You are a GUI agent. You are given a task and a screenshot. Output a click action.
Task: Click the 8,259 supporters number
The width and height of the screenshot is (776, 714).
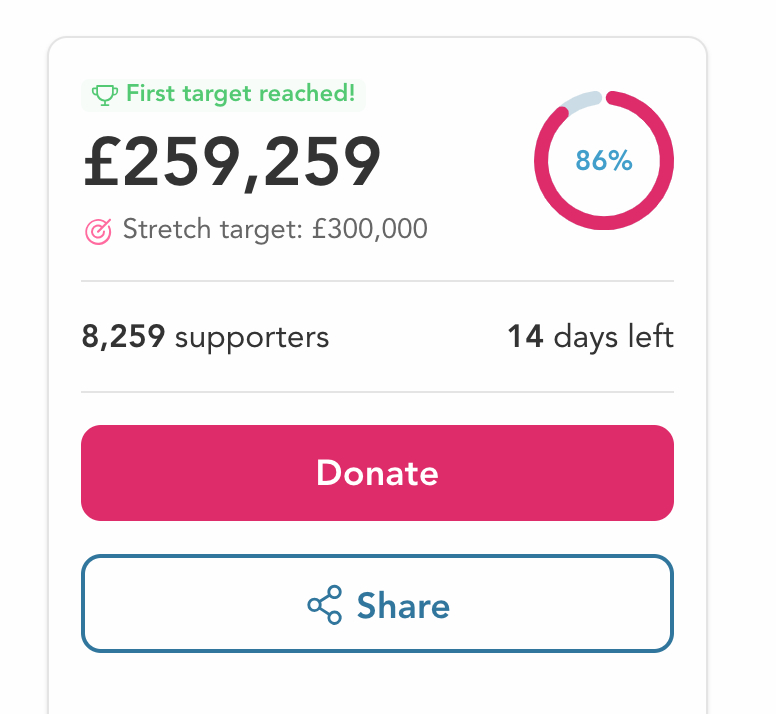pos(123,337)
